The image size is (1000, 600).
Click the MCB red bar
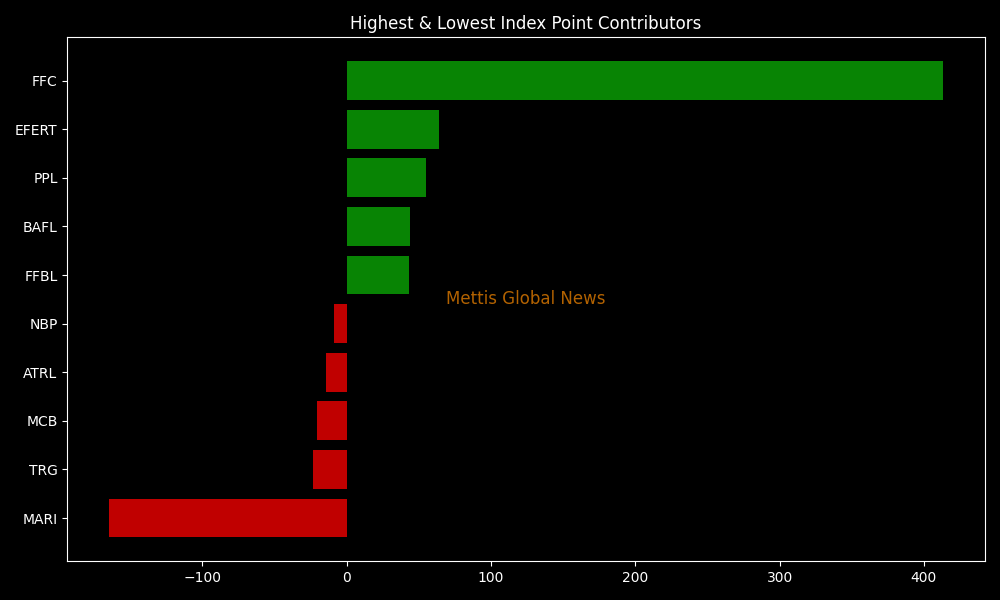[x=332, y=421]
